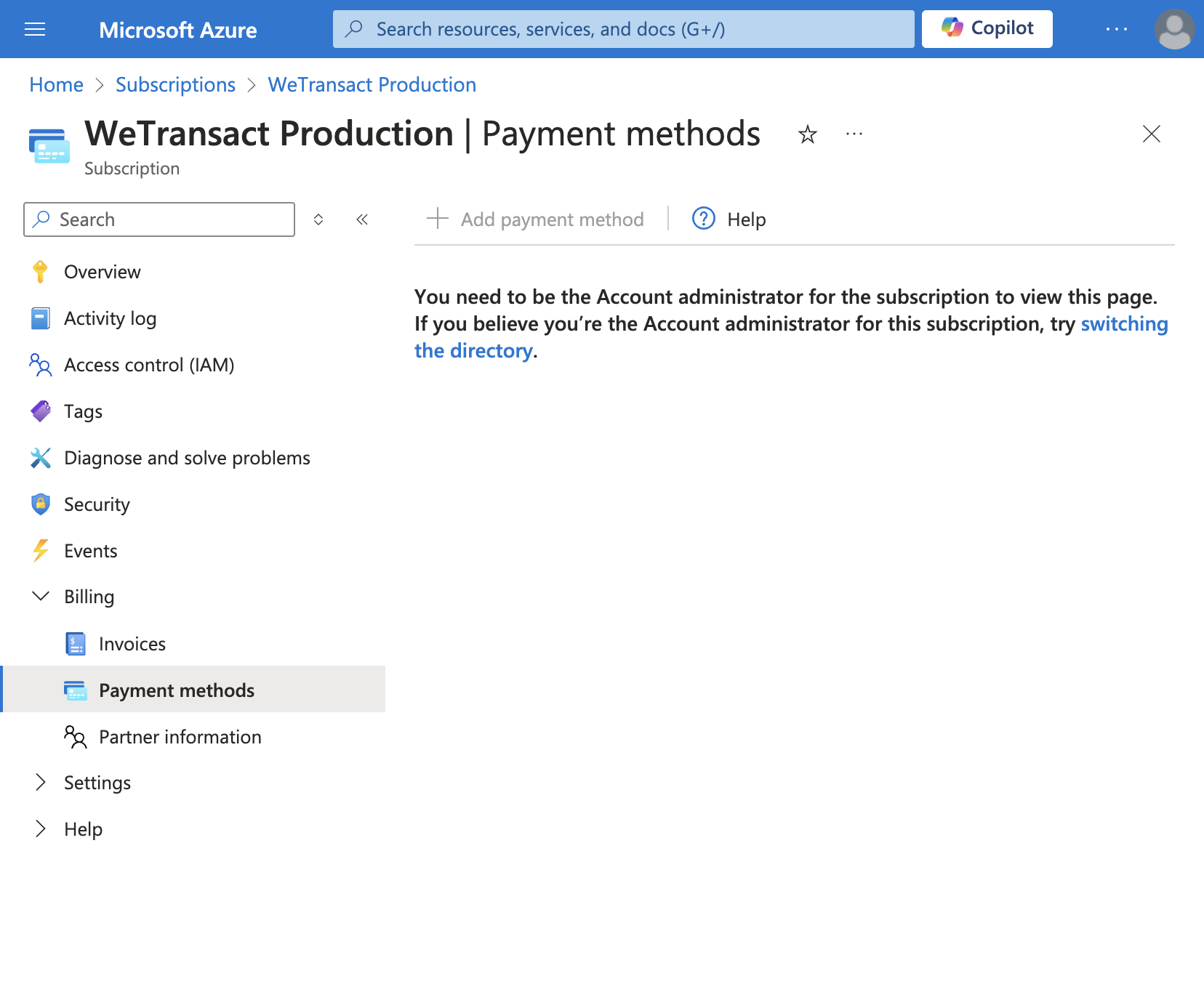This screenshot has height=1000, width=1204.
Task: Click the Help question mark icon
Action: tap(704, 218)
